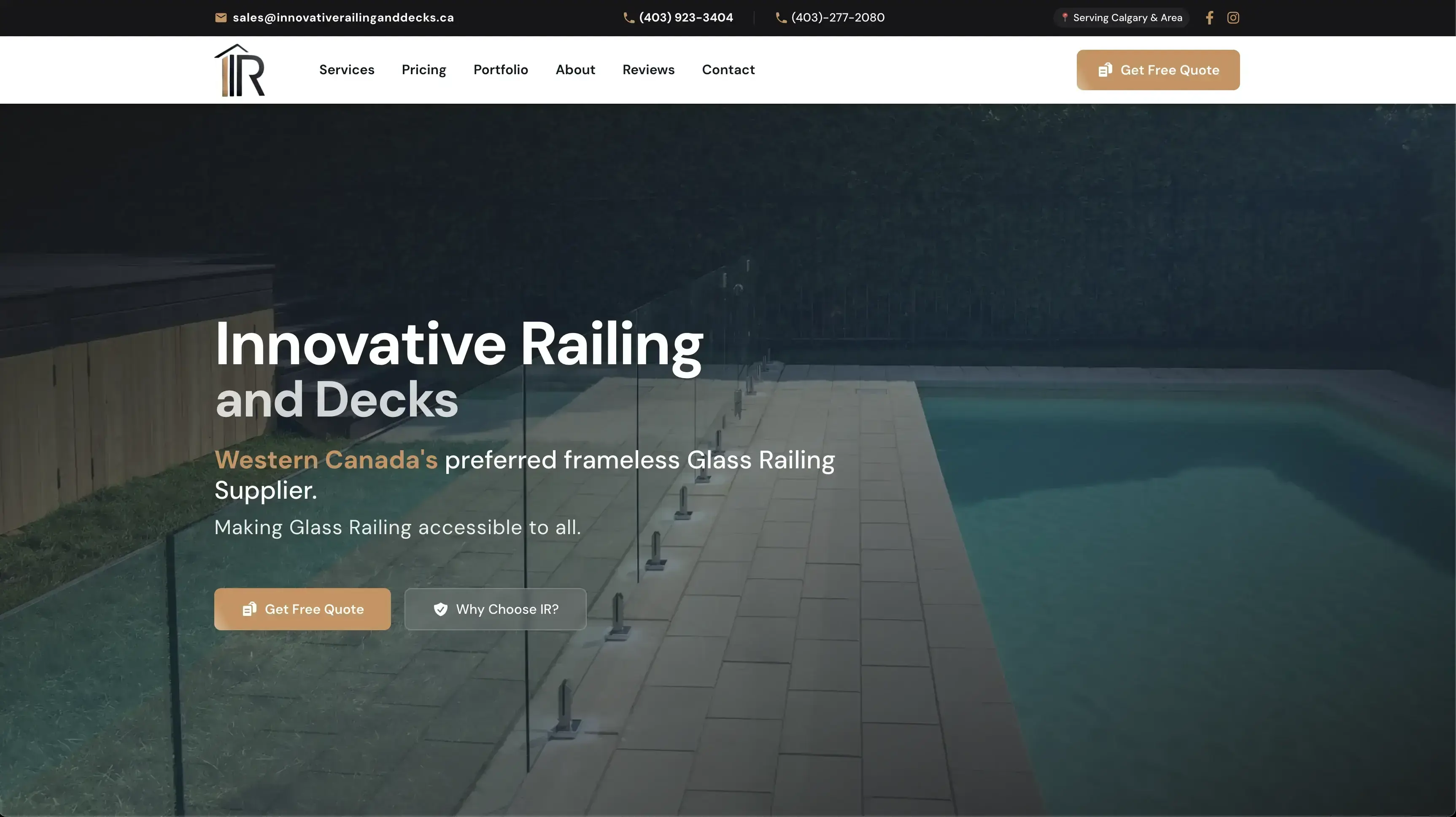1456x817 pixels.
Task: Click phone icon beside (403)-277-2080
Action: pos(781,18)
